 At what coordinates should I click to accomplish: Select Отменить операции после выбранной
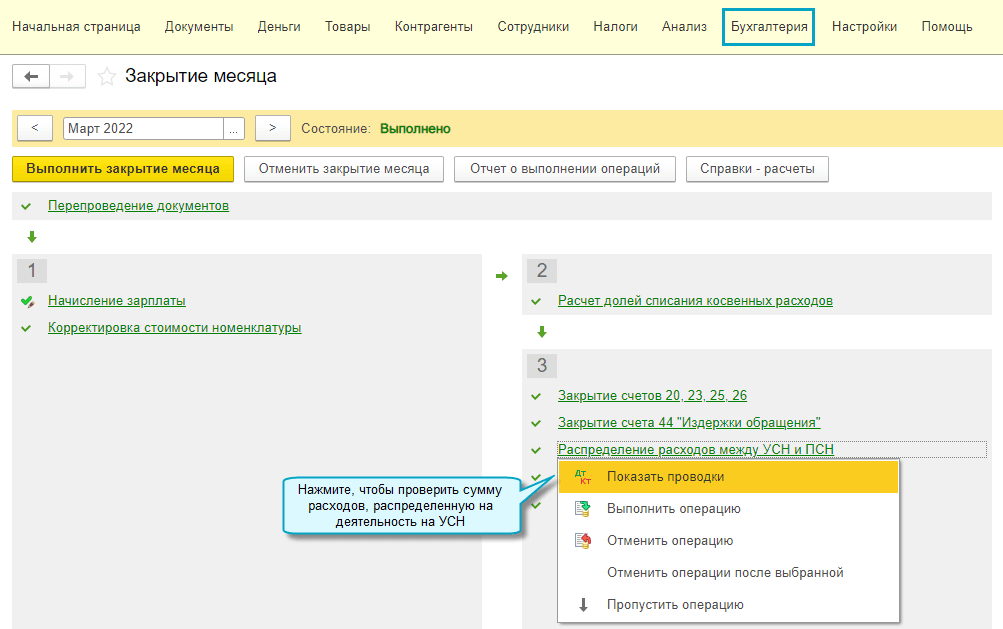[x=725, y=573]
